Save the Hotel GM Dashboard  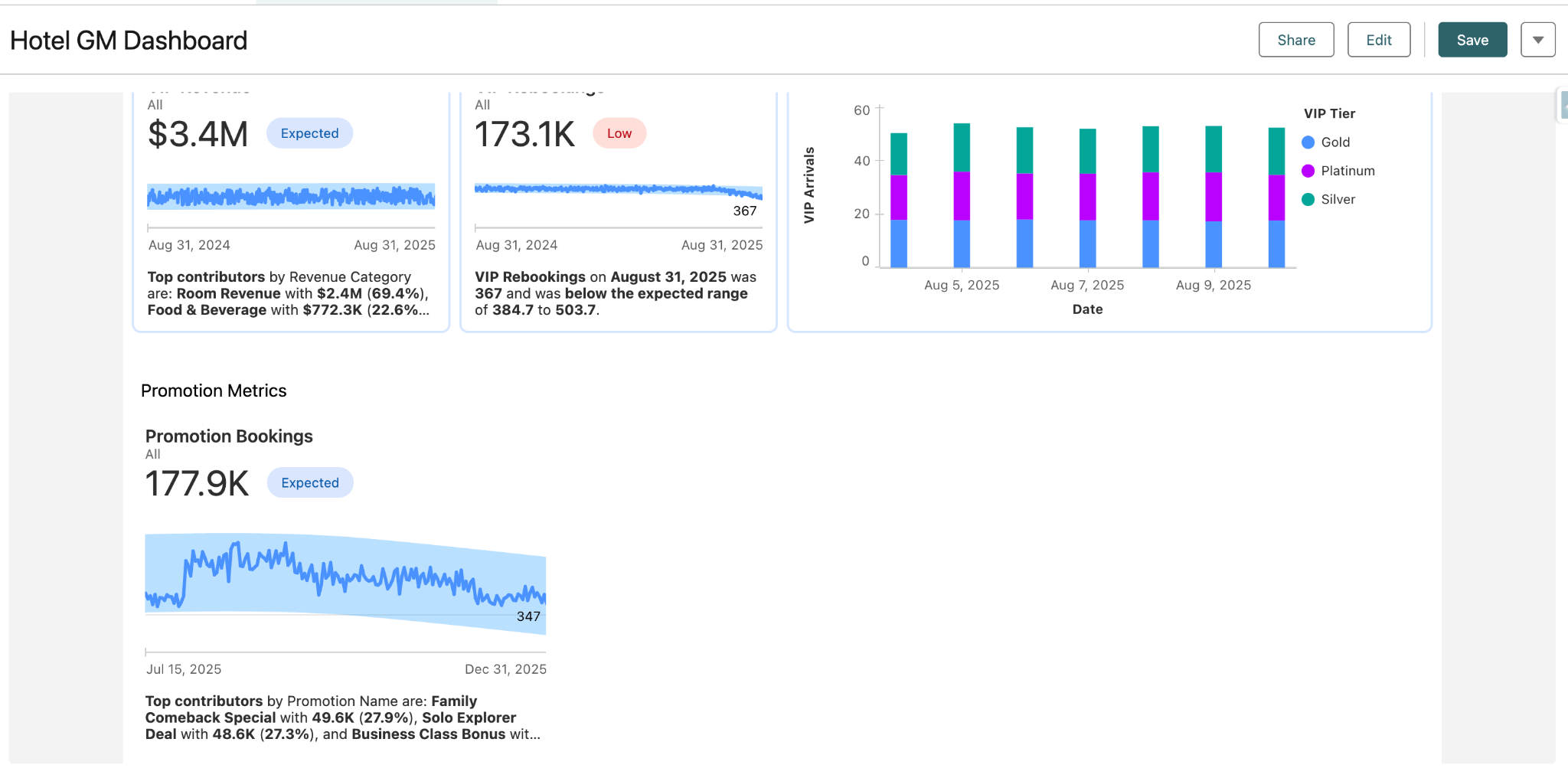pyautogui.click(x=1472, y=40)
